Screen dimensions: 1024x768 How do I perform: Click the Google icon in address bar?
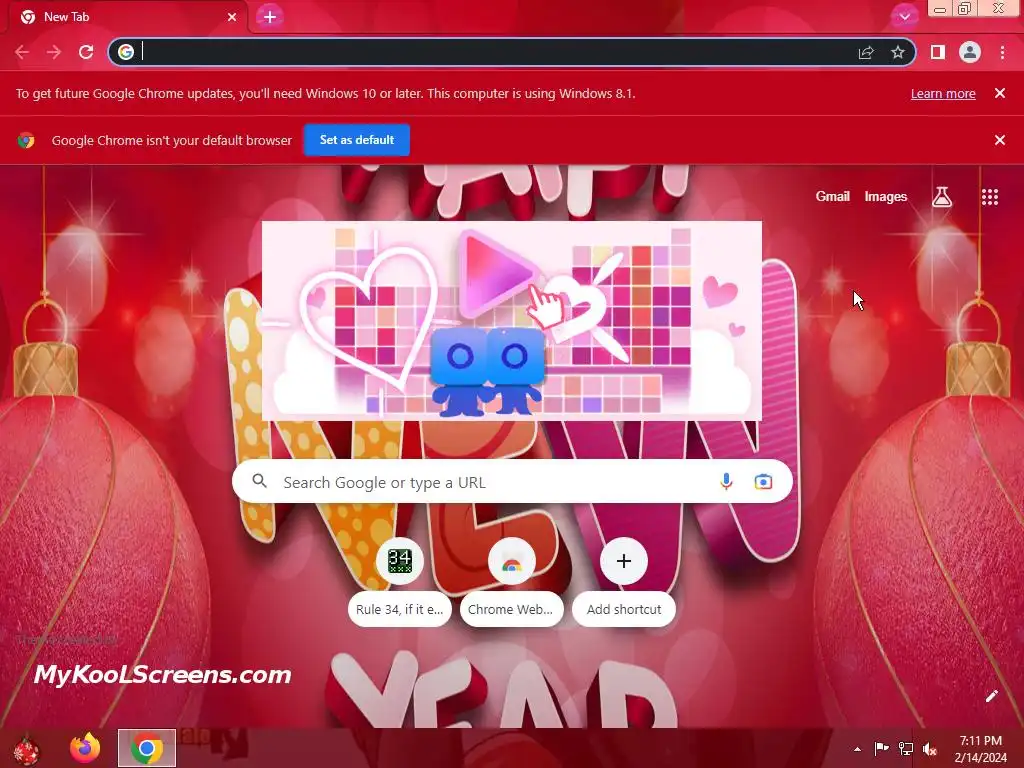coord(126,52)
